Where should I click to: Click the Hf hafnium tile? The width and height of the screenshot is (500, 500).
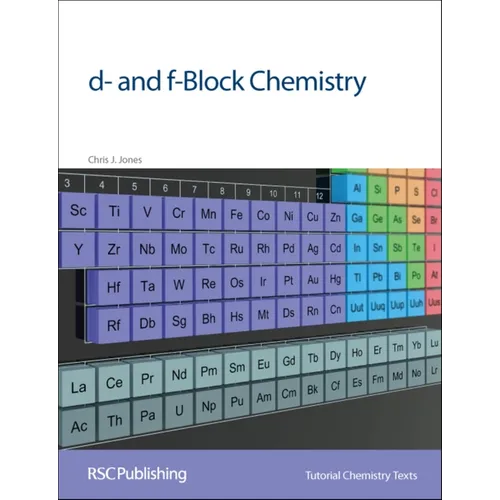click(x=113, y=287)
